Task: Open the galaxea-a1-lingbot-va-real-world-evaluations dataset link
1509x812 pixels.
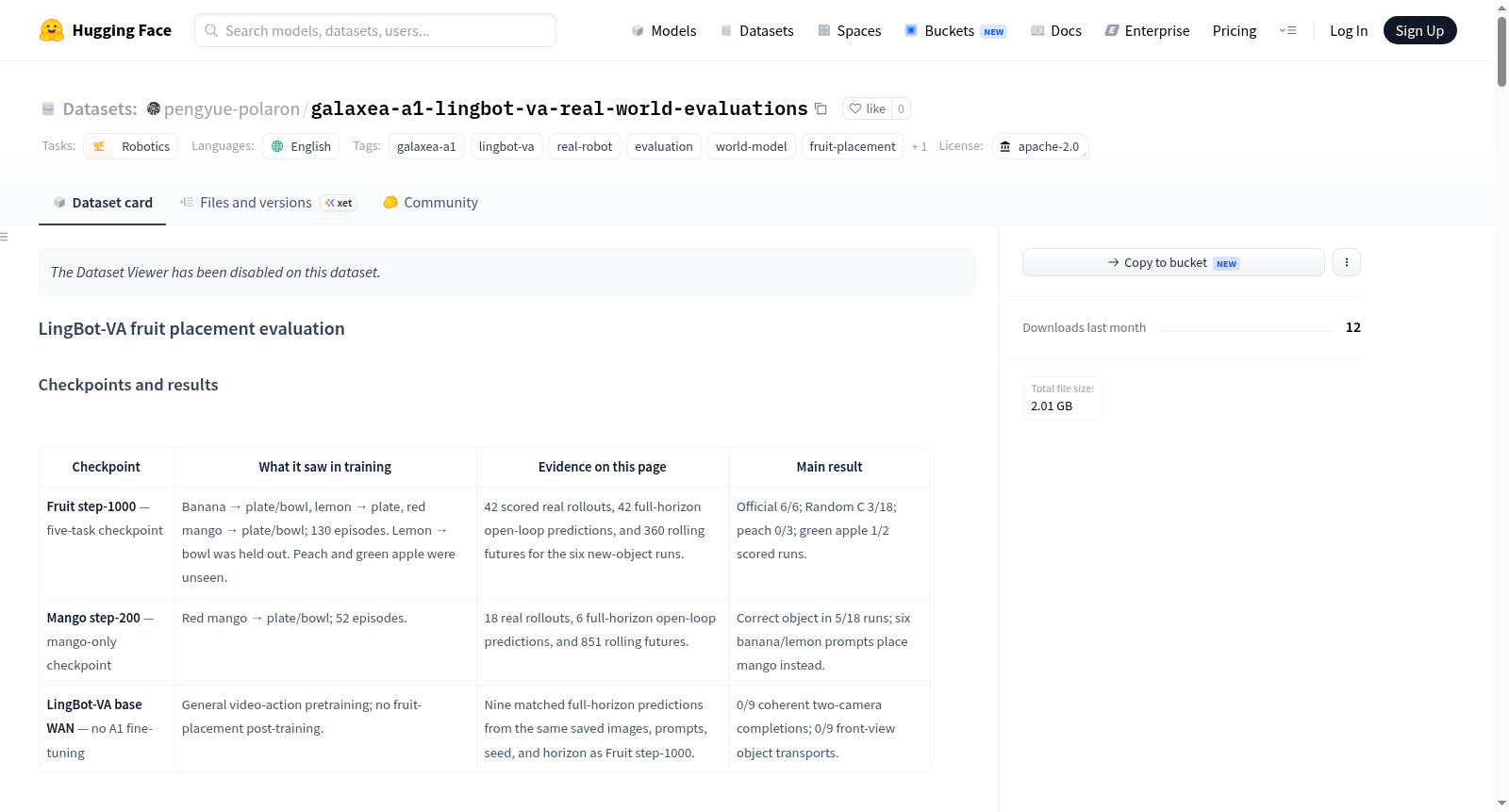Action: coord(559,108)
